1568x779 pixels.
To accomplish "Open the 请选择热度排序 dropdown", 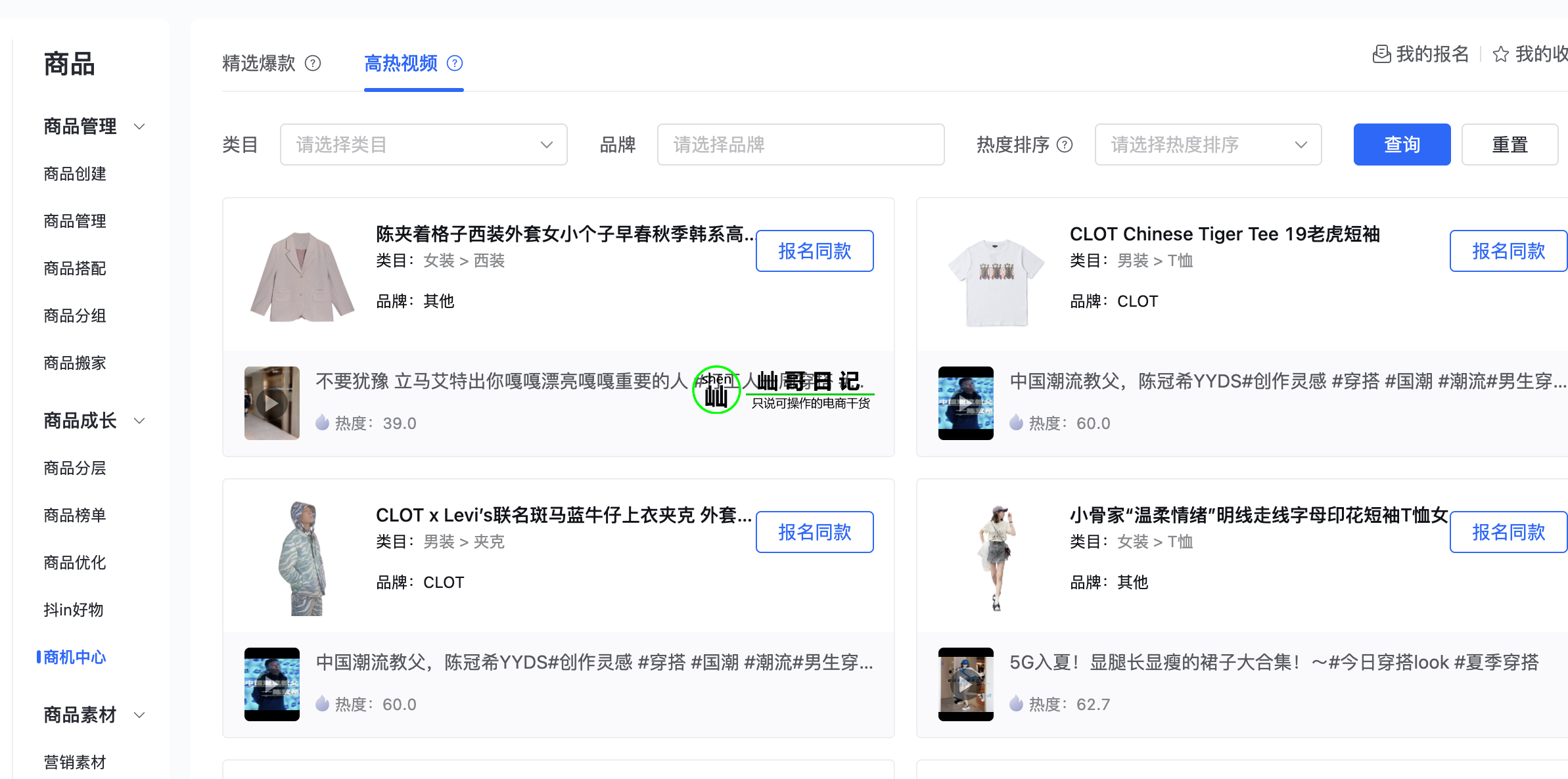I will (x=1209, y=145).
